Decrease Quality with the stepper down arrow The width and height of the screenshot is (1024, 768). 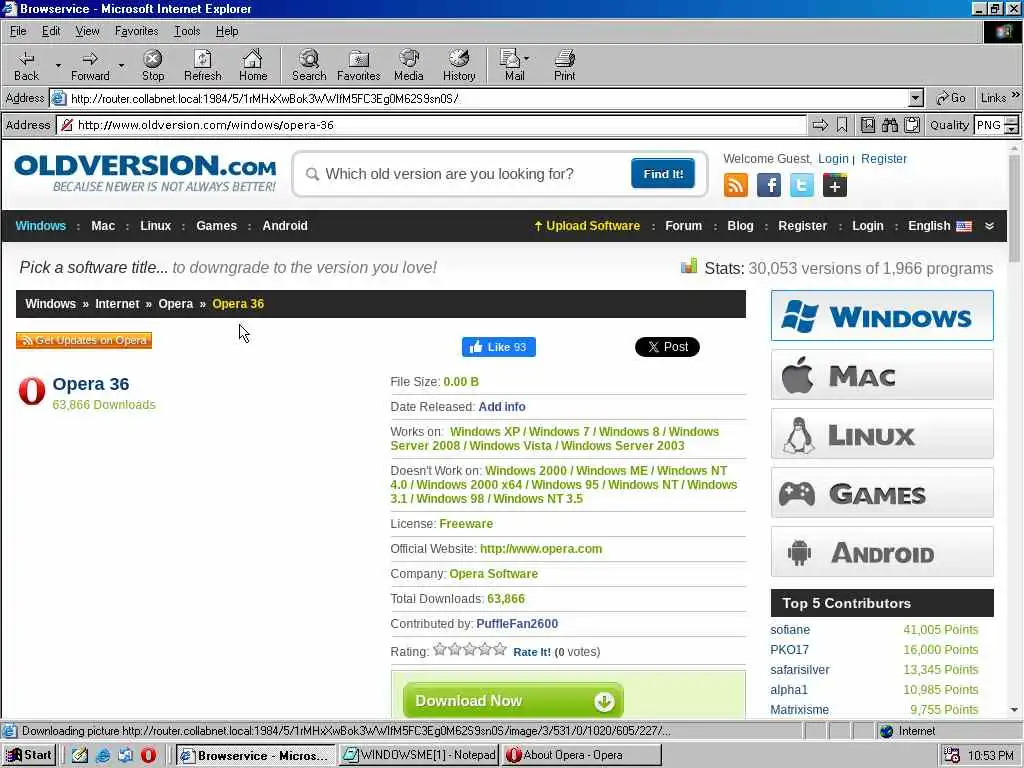pos(1011,129)
